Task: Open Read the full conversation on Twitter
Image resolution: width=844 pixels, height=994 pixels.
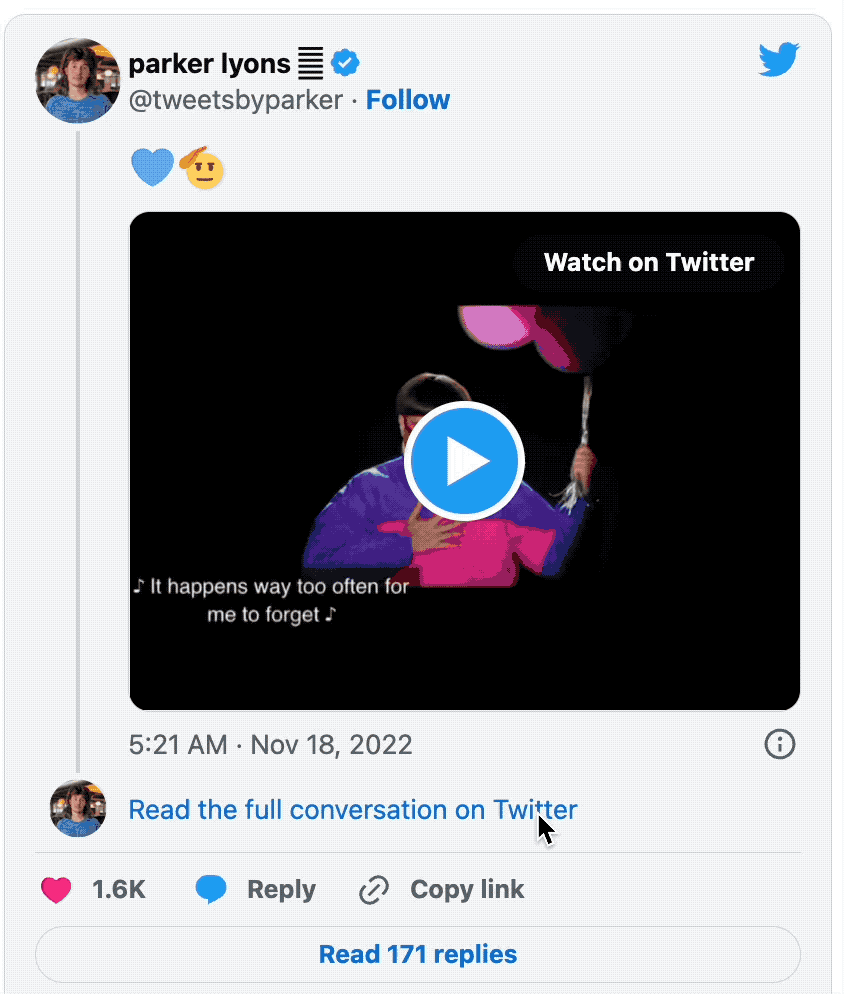Action: pos(352,809)
